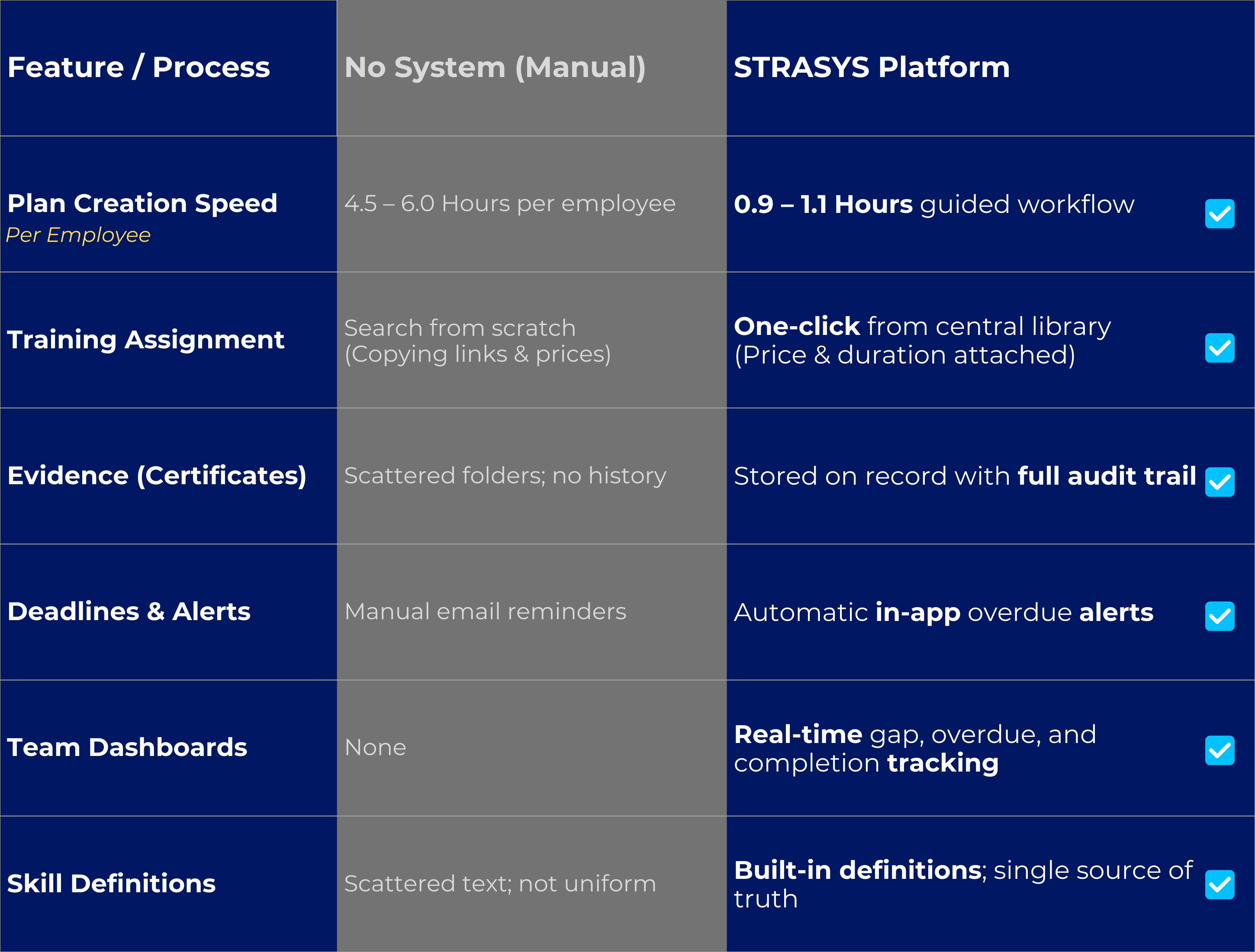Toggle the Deadlines & Alerts checkmark
Screen dimensions: 1255x952
point(1219,617)
